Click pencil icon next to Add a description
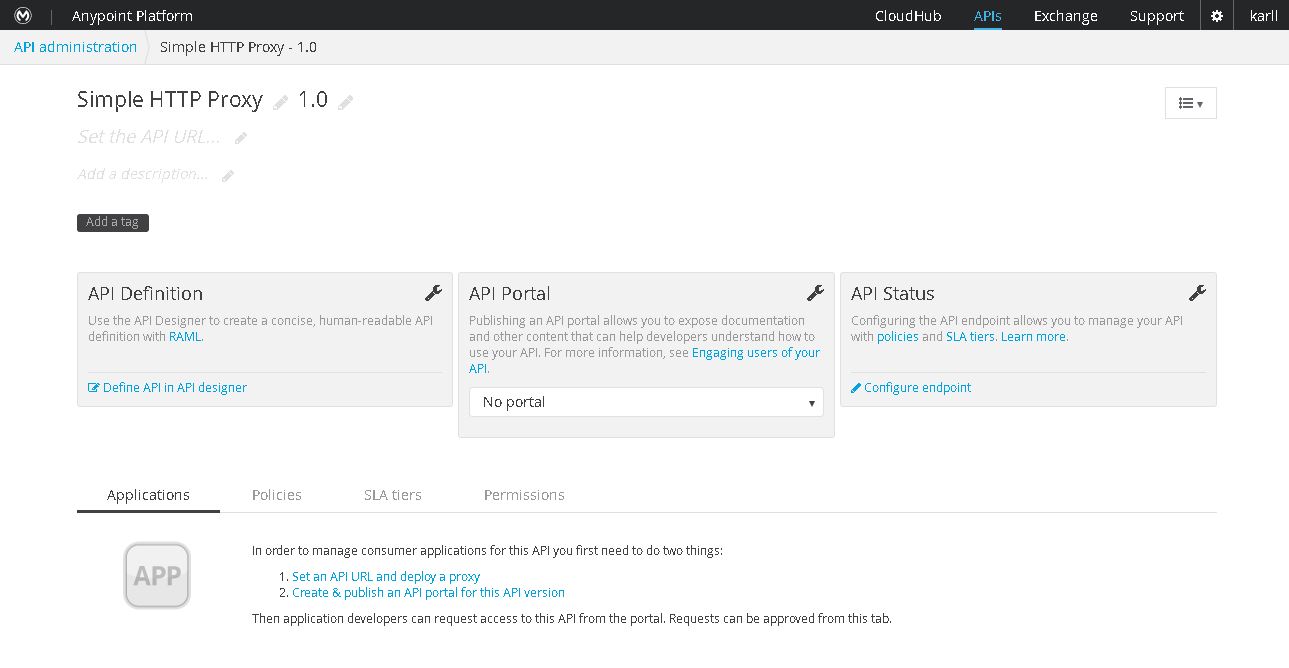 pos(228,176)
